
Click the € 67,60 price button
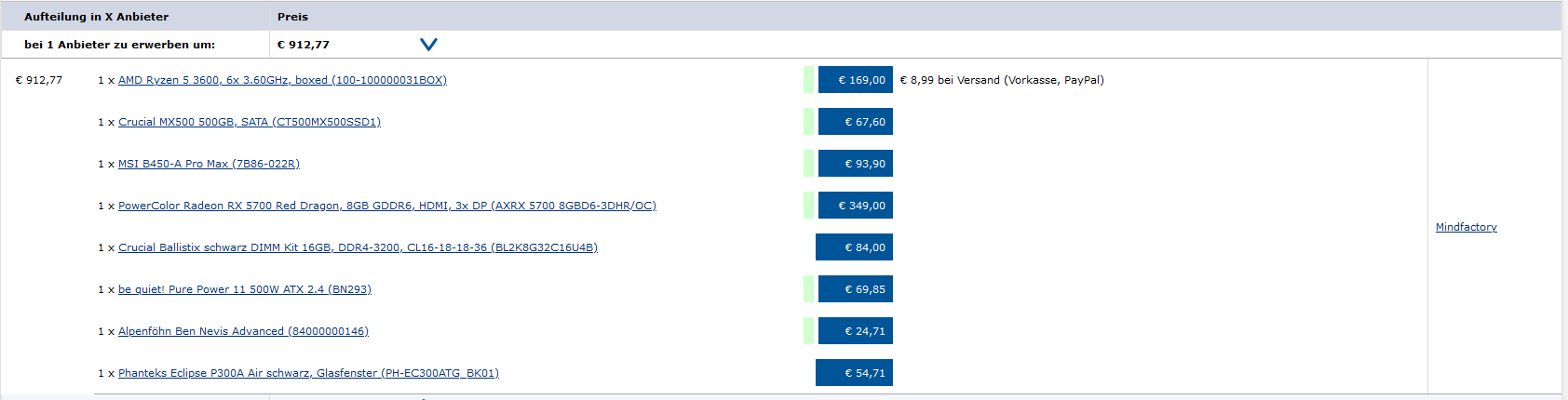(855, 122)
